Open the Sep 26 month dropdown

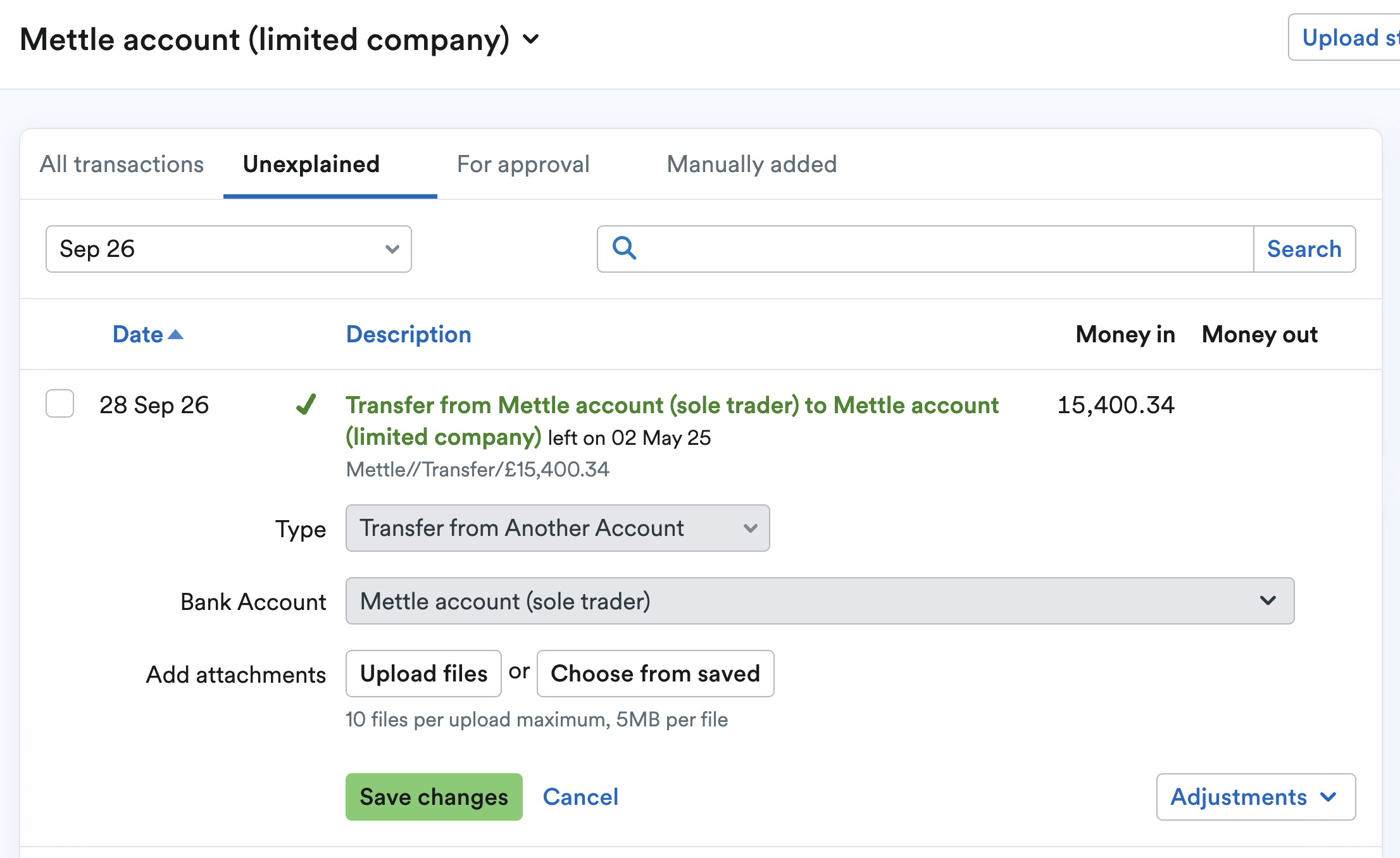click(228, 249)
